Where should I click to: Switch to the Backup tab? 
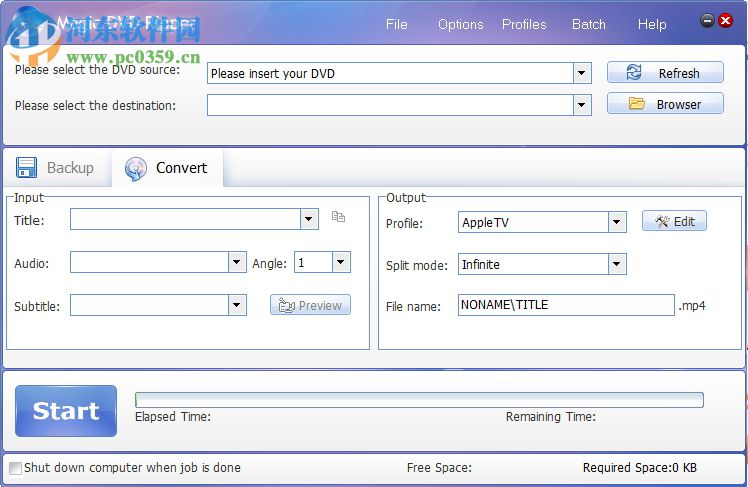pos(57,168)
